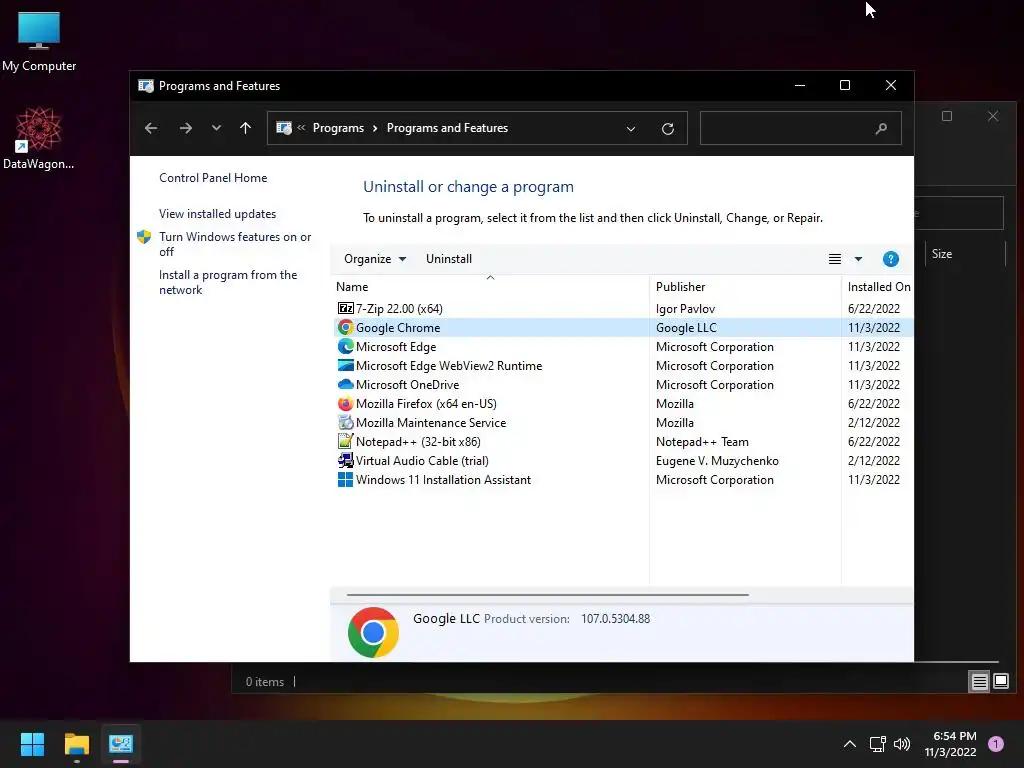Image resolution: width=1024 pixels, height=768 pixels.
Task: Click the large Chrome logo in details pane
Action: [x=373, y=632]
